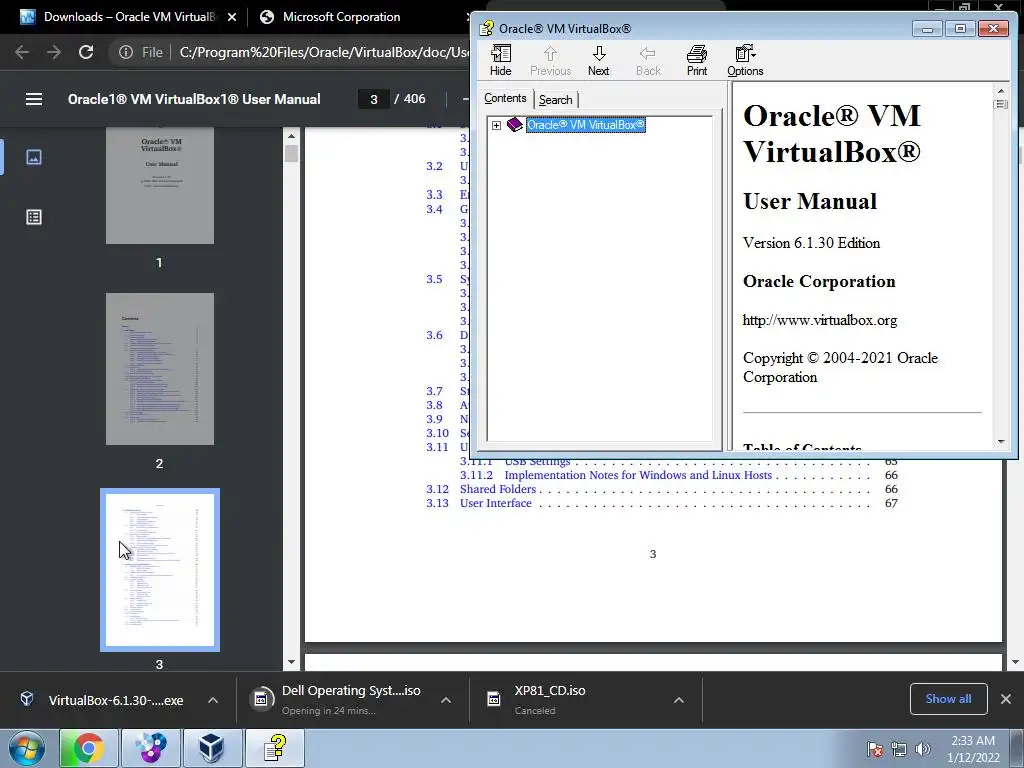Show document outline view in PDF sidebar

pyautogui.click(x=34, y=217)
